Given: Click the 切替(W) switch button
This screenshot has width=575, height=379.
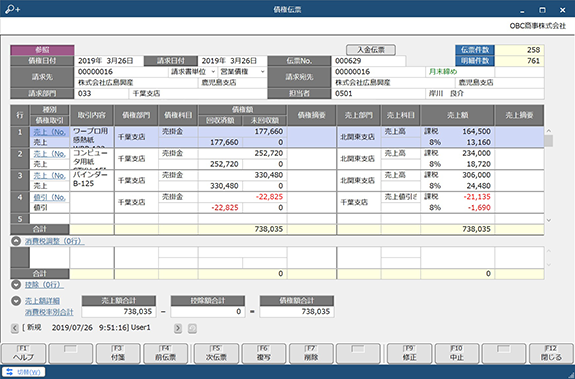Looking at the screenshot, I should coord(24,372).
